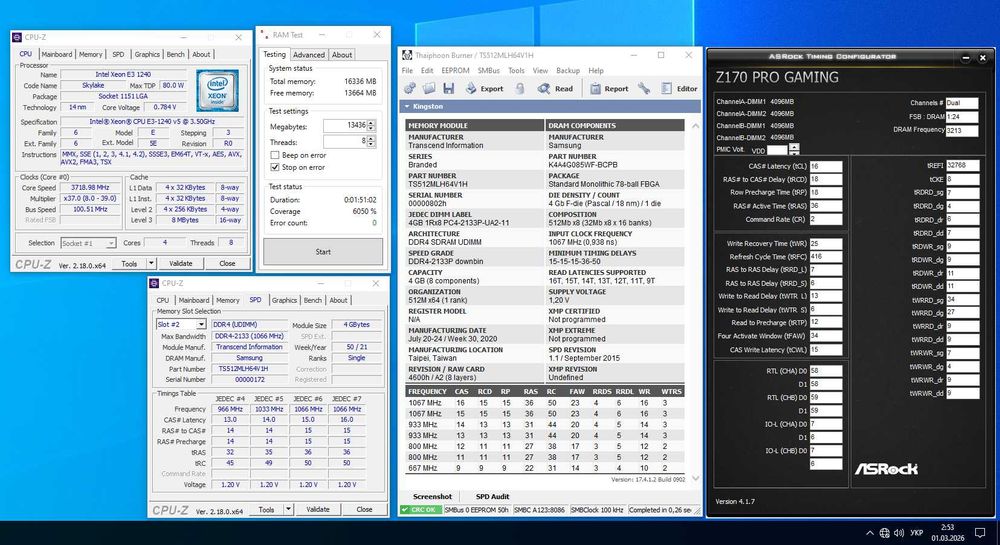Minimize the ASRock Timing Configurator window

coord(966,57)
